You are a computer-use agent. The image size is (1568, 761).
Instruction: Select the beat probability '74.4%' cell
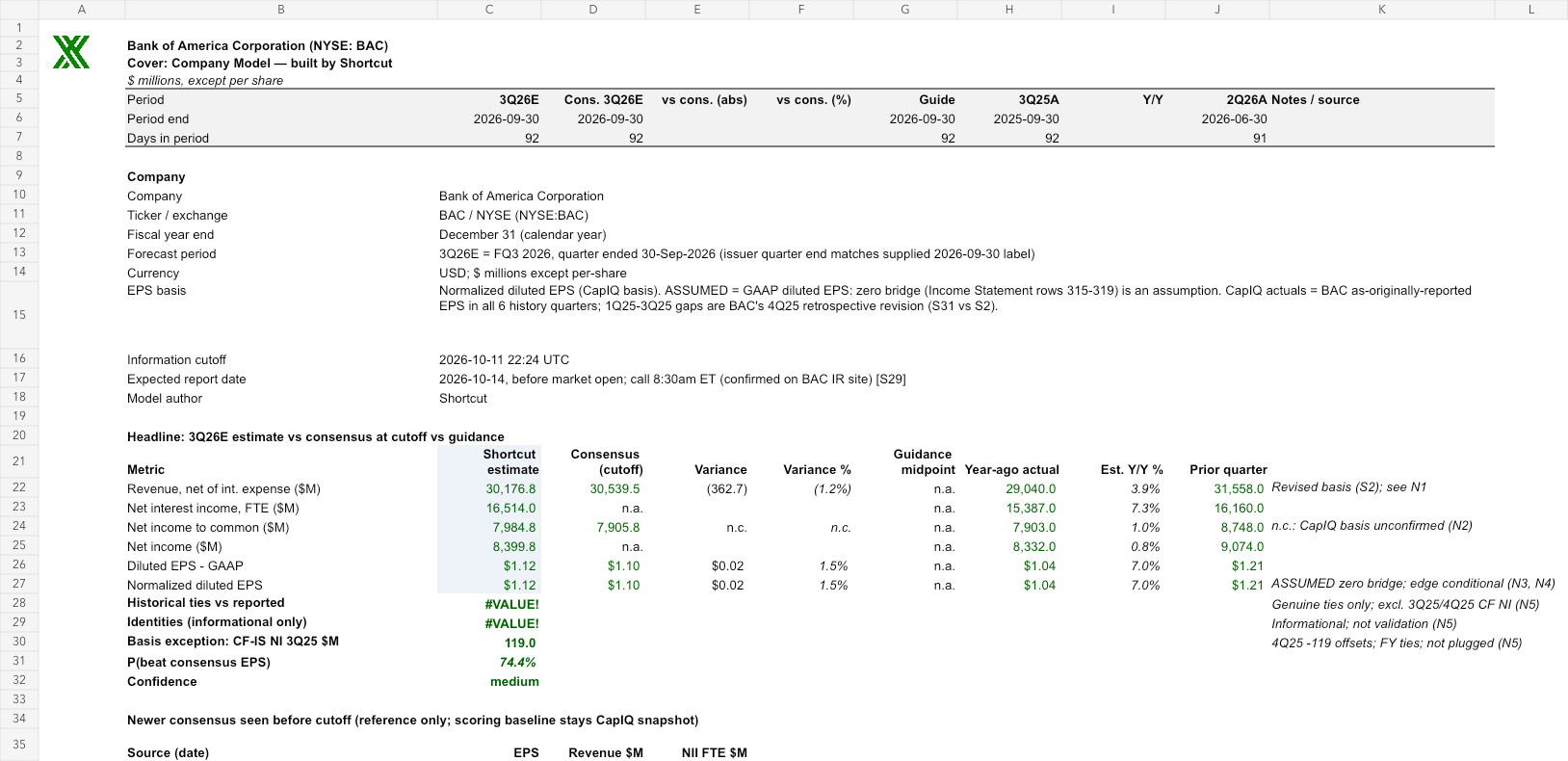click(x=518, y=663)
